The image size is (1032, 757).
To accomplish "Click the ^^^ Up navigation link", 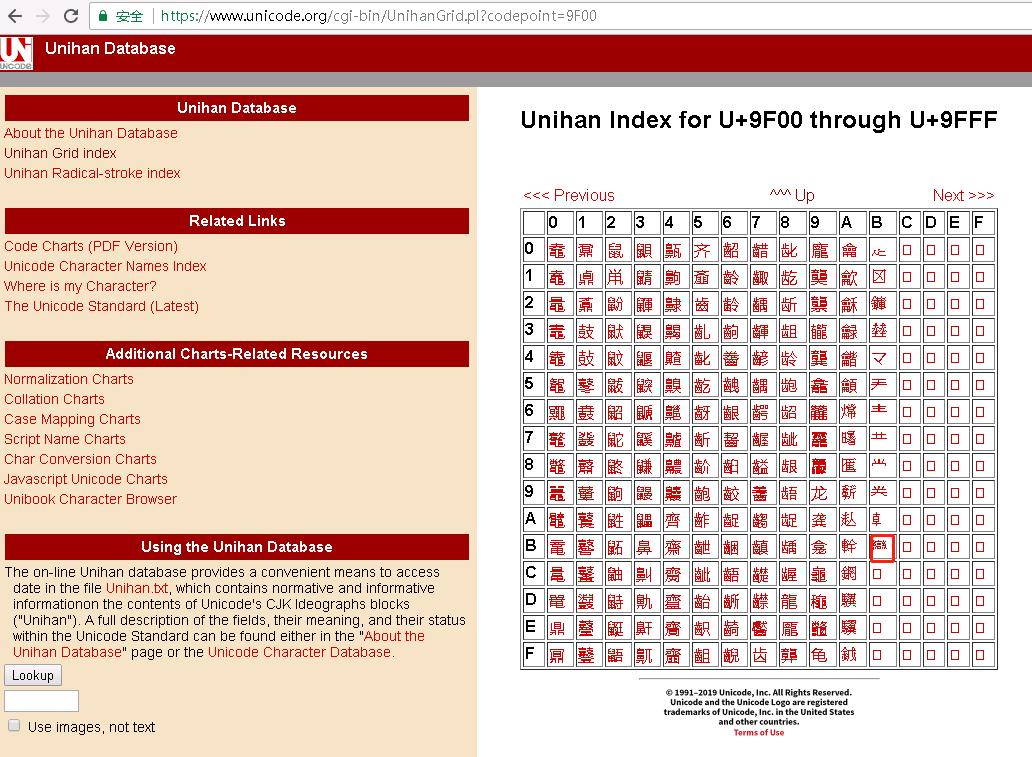I will click(x=792, y=196).
